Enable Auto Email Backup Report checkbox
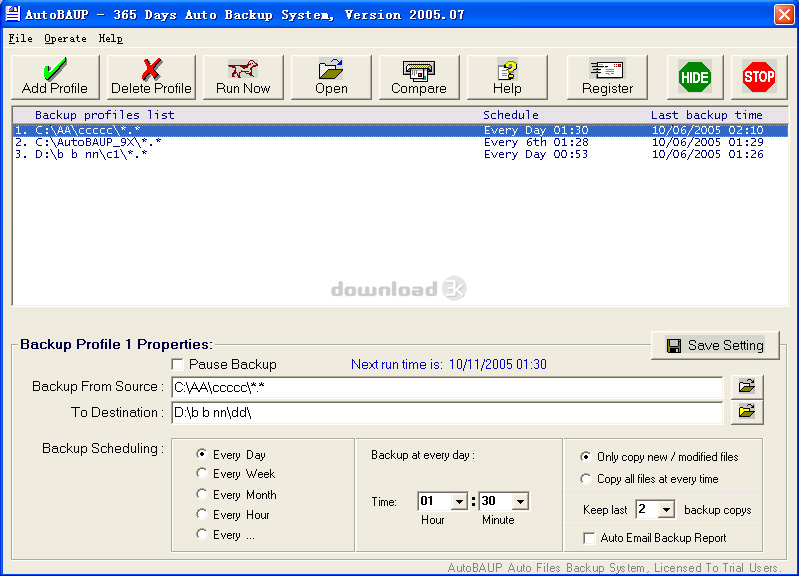 coord(589,538)
